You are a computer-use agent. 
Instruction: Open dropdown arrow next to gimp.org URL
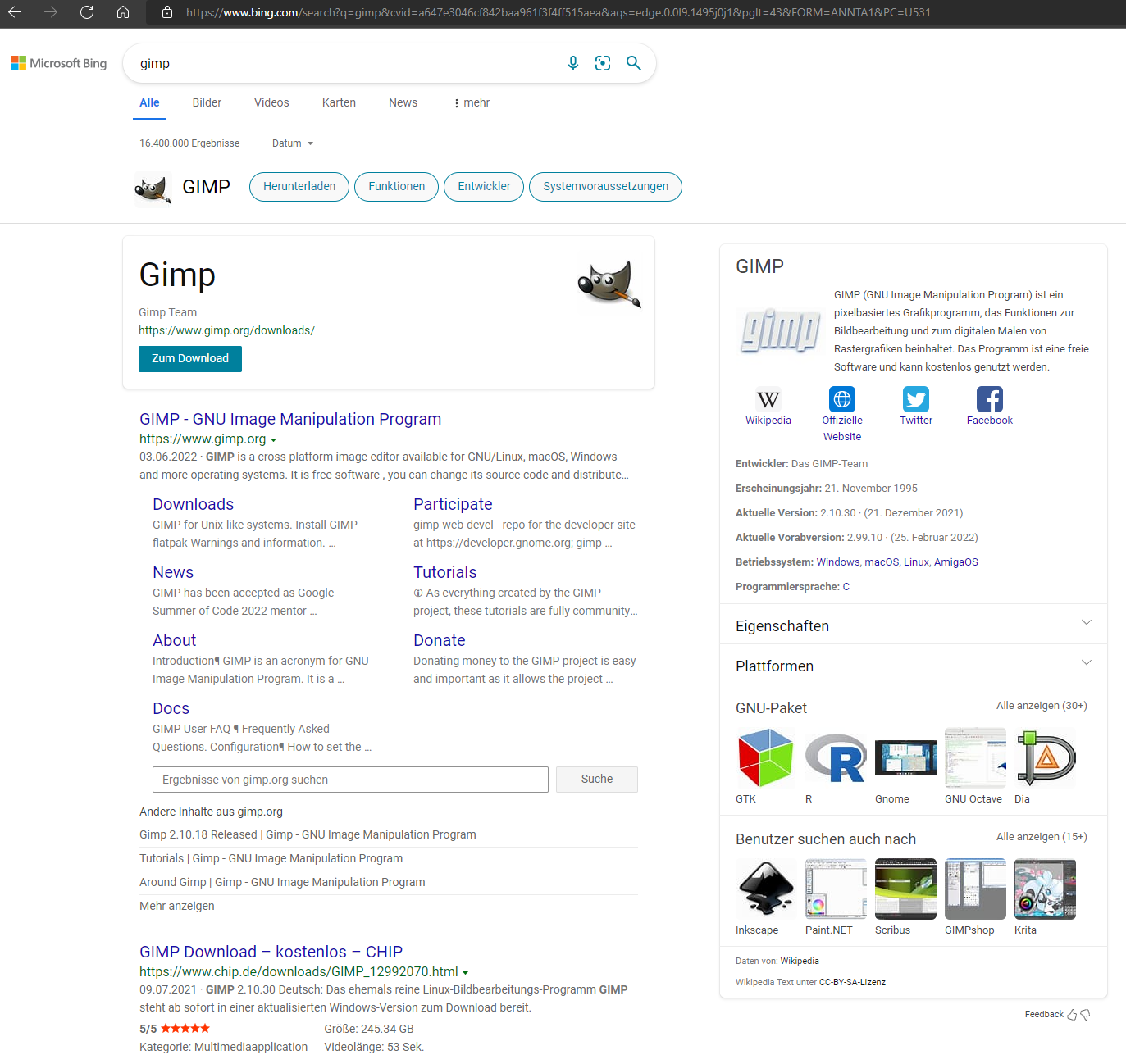(273, 440)
